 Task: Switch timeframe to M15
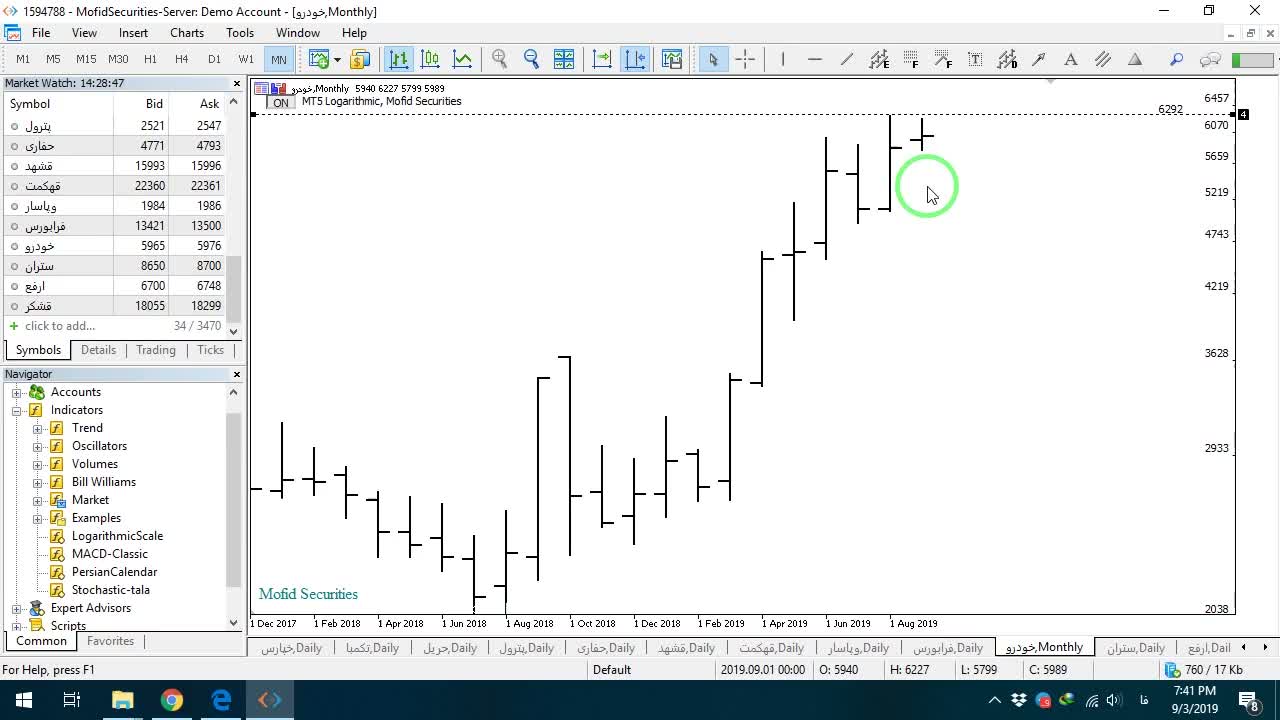pos(86,59)
